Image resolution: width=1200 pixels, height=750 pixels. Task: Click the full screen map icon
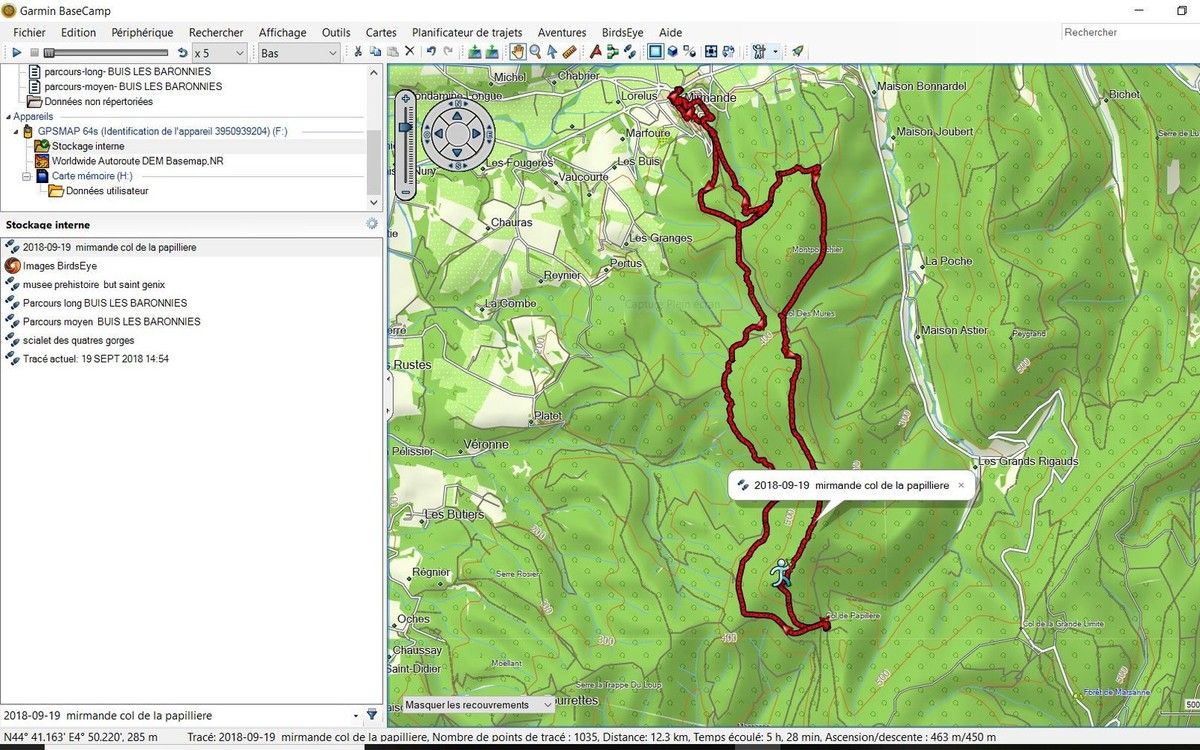[711, 52]
